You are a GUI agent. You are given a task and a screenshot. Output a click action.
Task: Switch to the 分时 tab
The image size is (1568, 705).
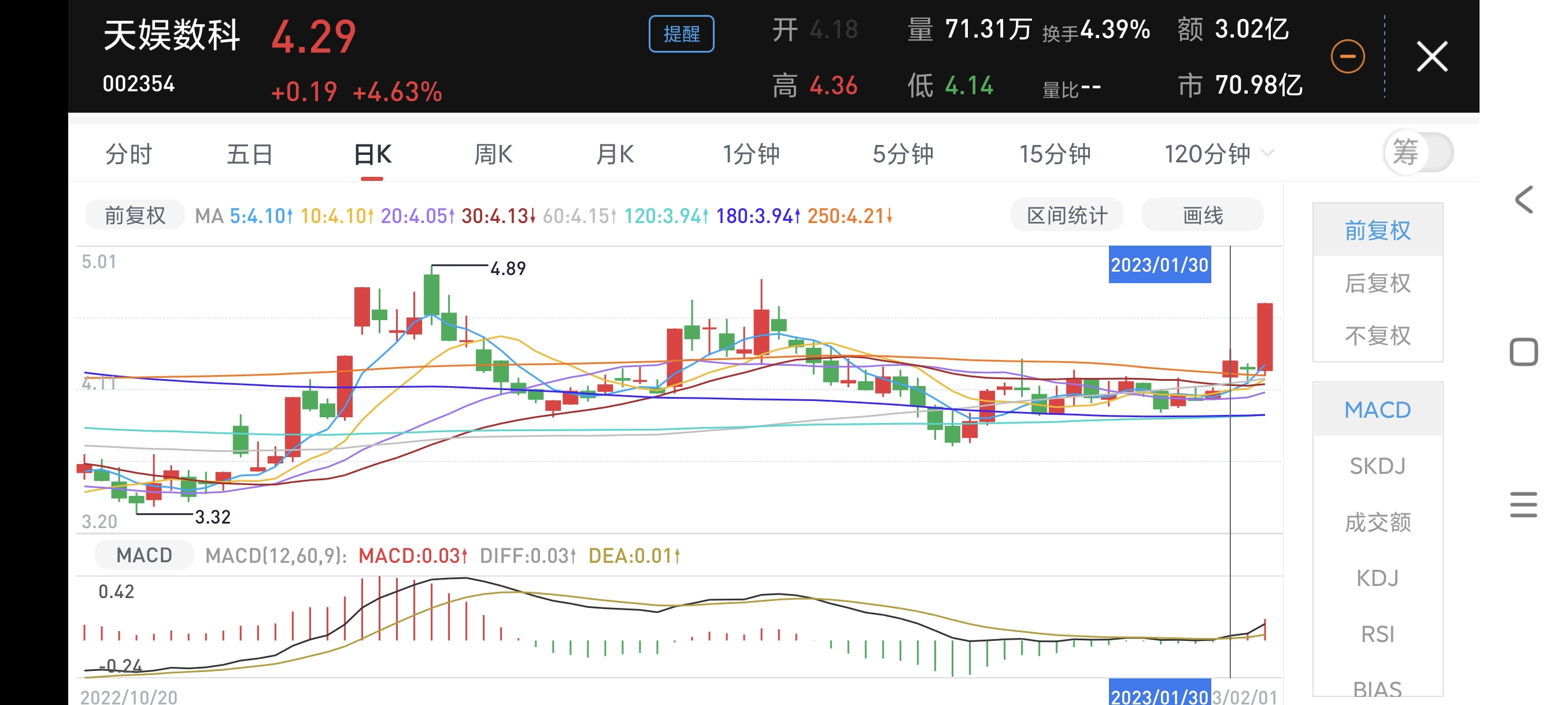(128, 154)
